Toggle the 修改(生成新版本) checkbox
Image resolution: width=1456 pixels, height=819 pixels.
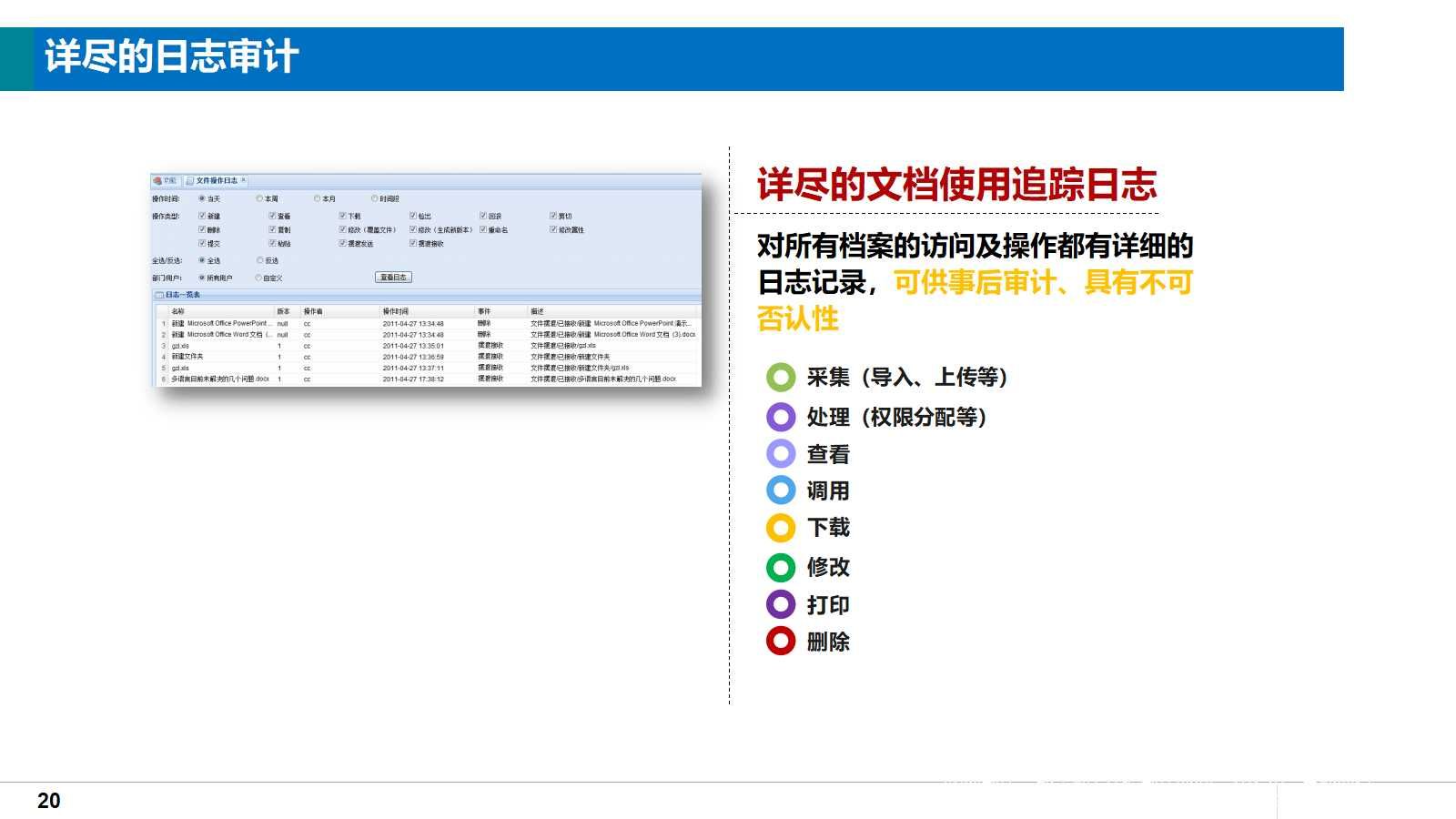click(x=413, y=229)
